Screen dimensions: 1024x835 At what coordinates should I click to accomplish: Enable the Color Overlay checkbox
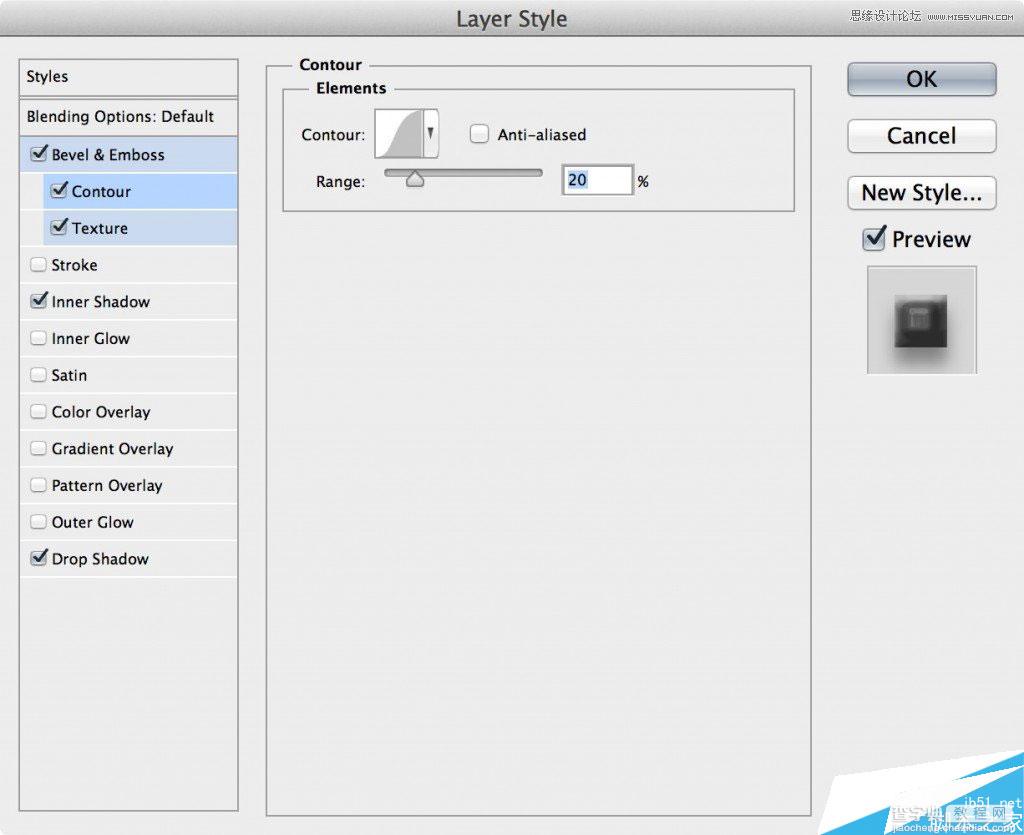pyautogui.click(x=39, y=411)
